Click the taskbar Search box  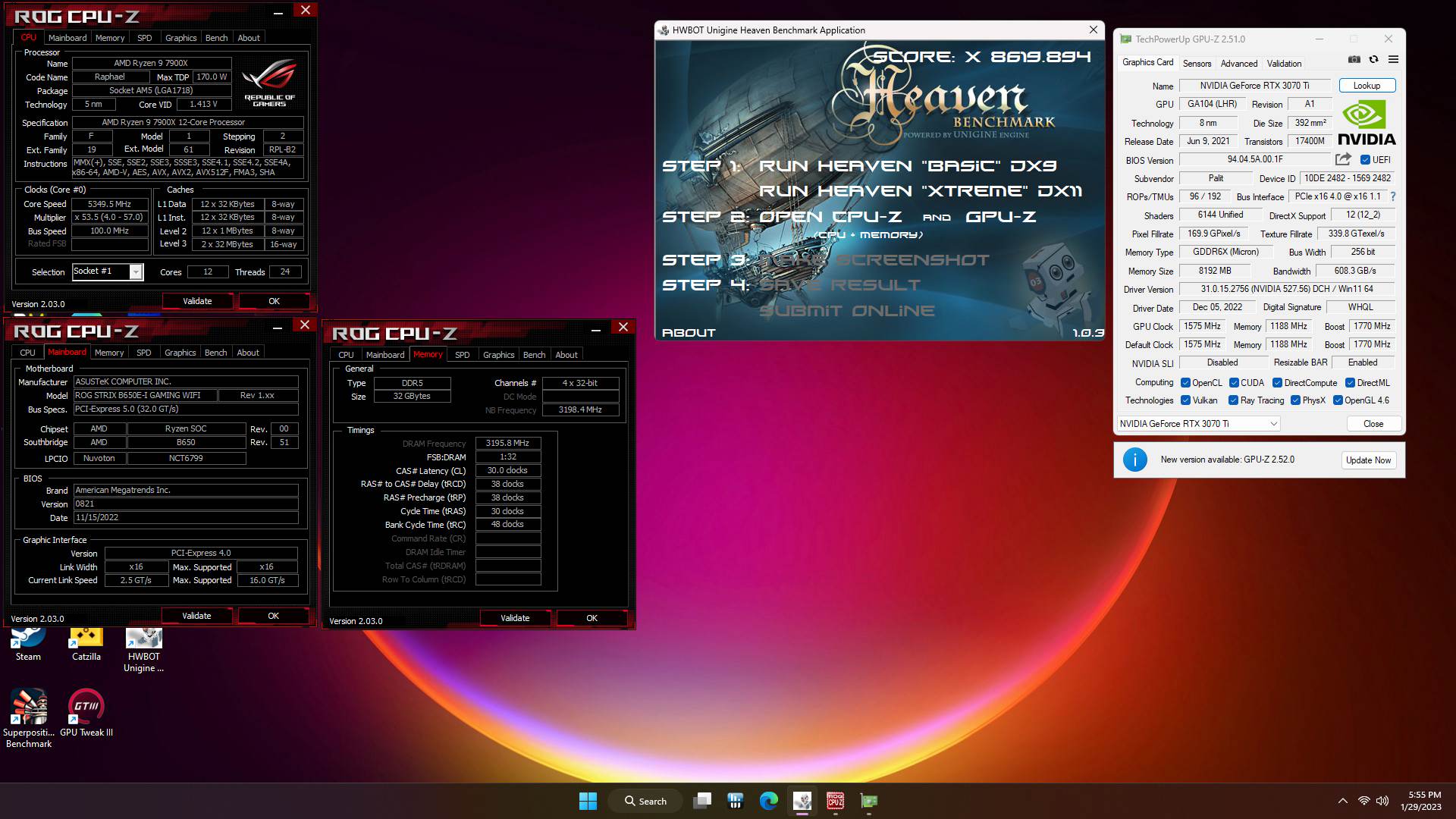pos(646,801)
